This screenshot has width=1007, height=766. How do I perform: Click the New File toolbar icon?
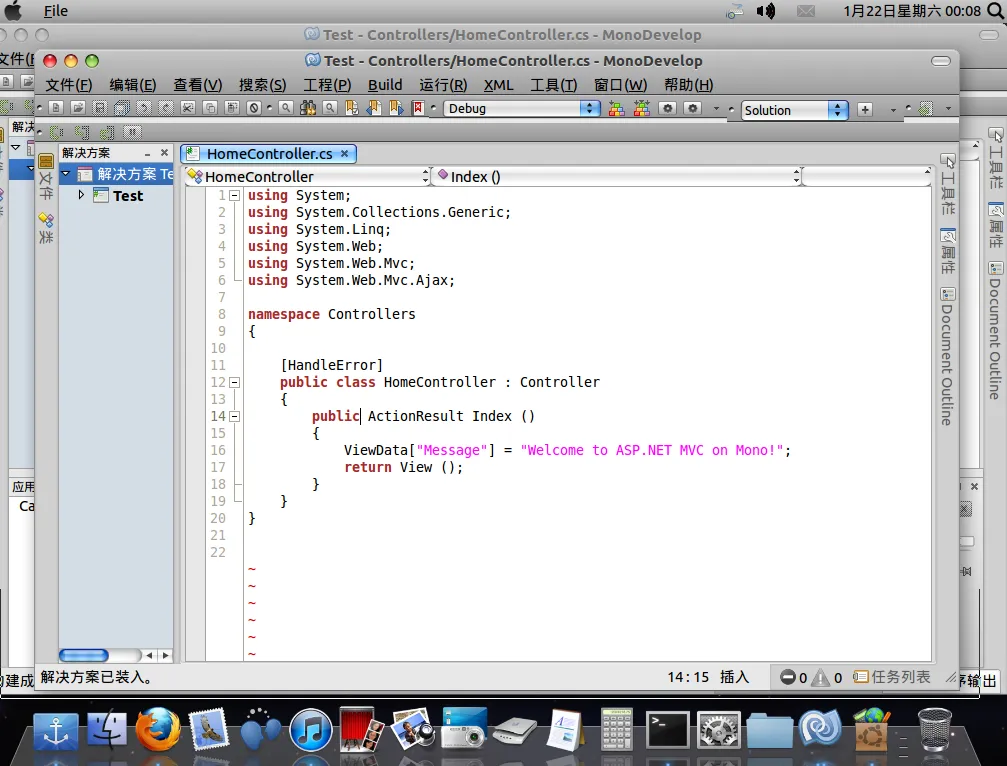click(x=56, y=108)
